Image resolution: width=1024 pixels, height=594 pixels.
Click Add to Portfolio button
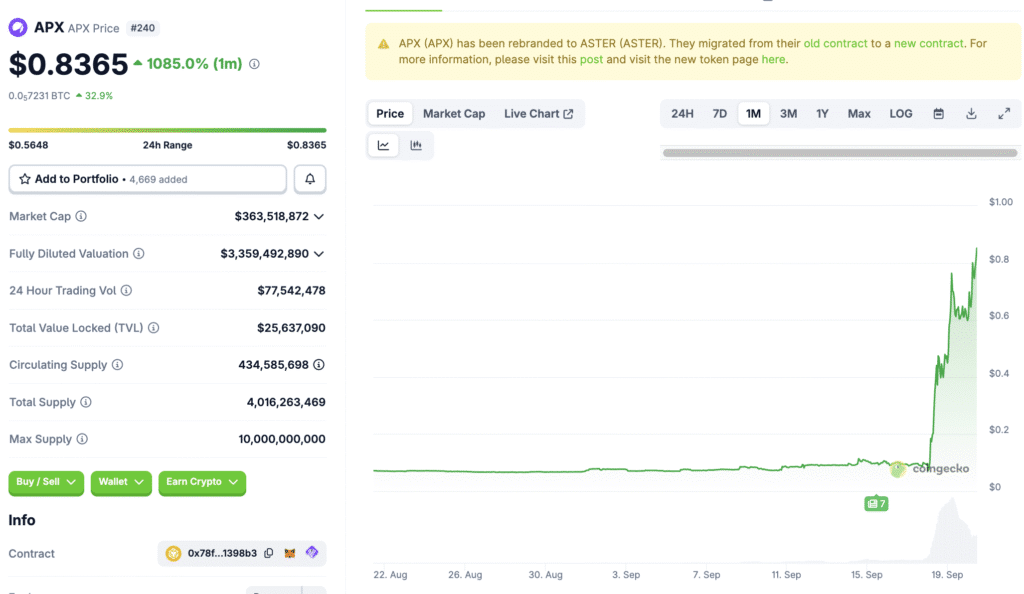148,179
